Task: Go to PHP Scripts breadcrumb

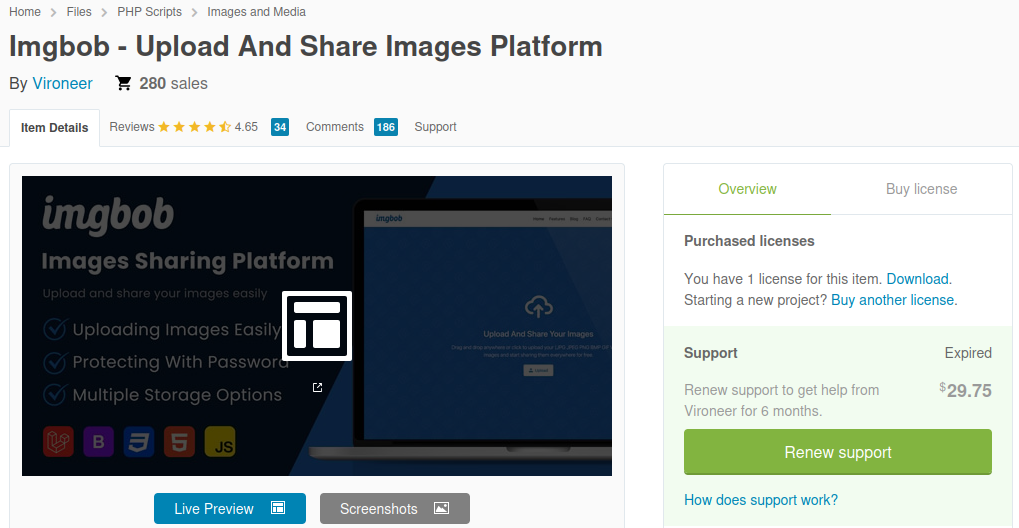Action: pos(149,12)
